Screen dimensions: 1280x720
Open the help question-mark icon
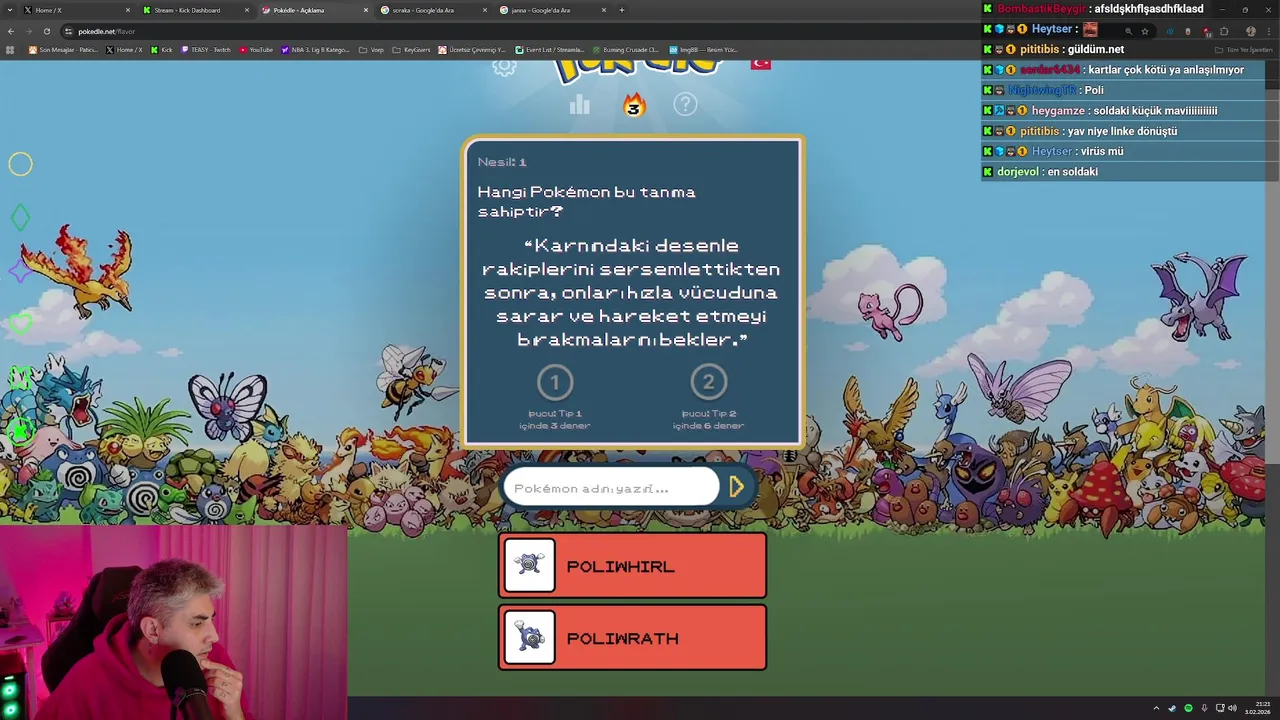pyautogui.click(x=685, y=104)
